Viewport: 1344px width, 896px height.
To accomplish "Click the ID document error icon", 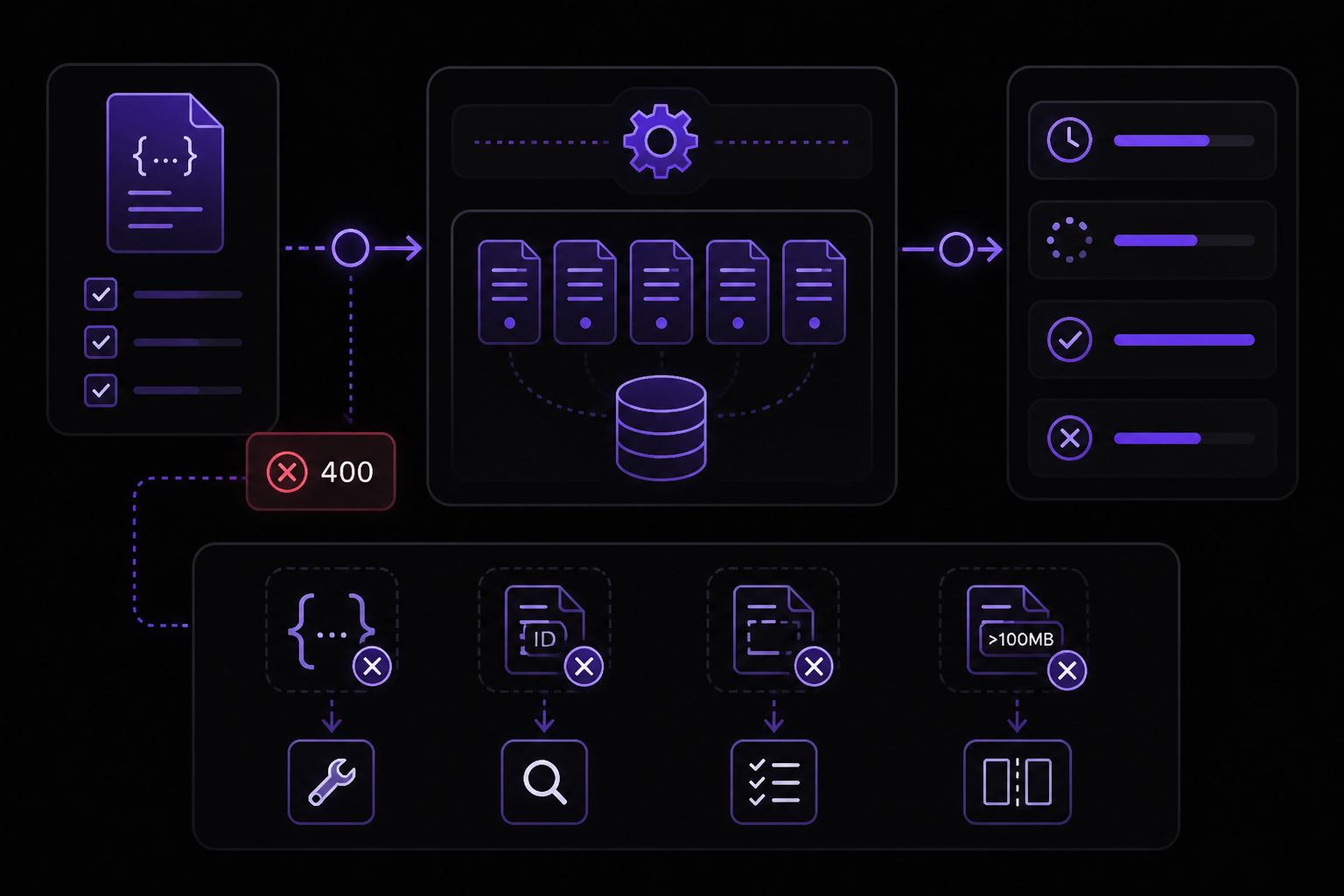I will pos(544,630).
